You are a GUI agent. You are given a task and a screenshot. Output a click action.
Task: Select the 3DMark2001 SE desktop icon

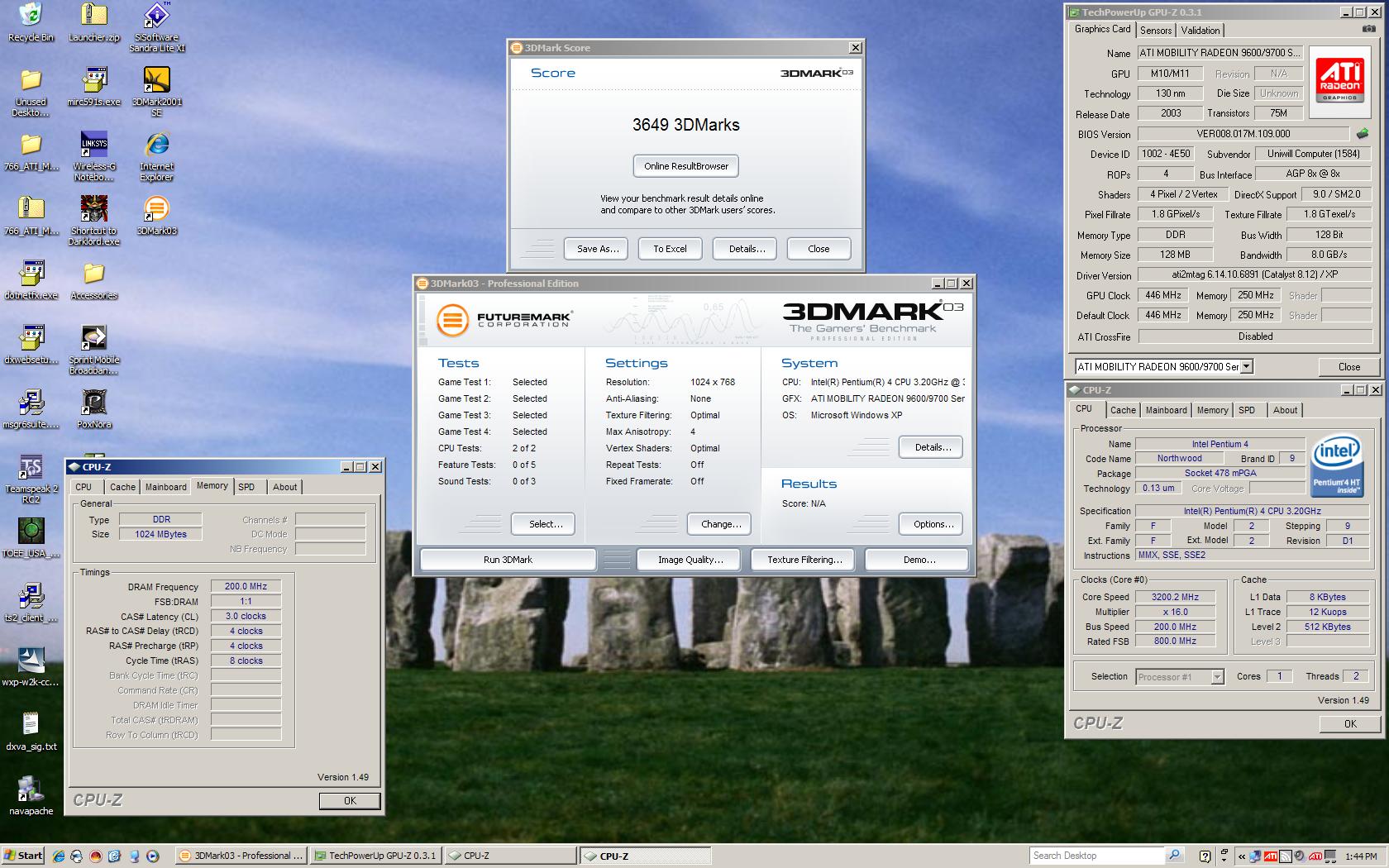[x=156, y=92]
